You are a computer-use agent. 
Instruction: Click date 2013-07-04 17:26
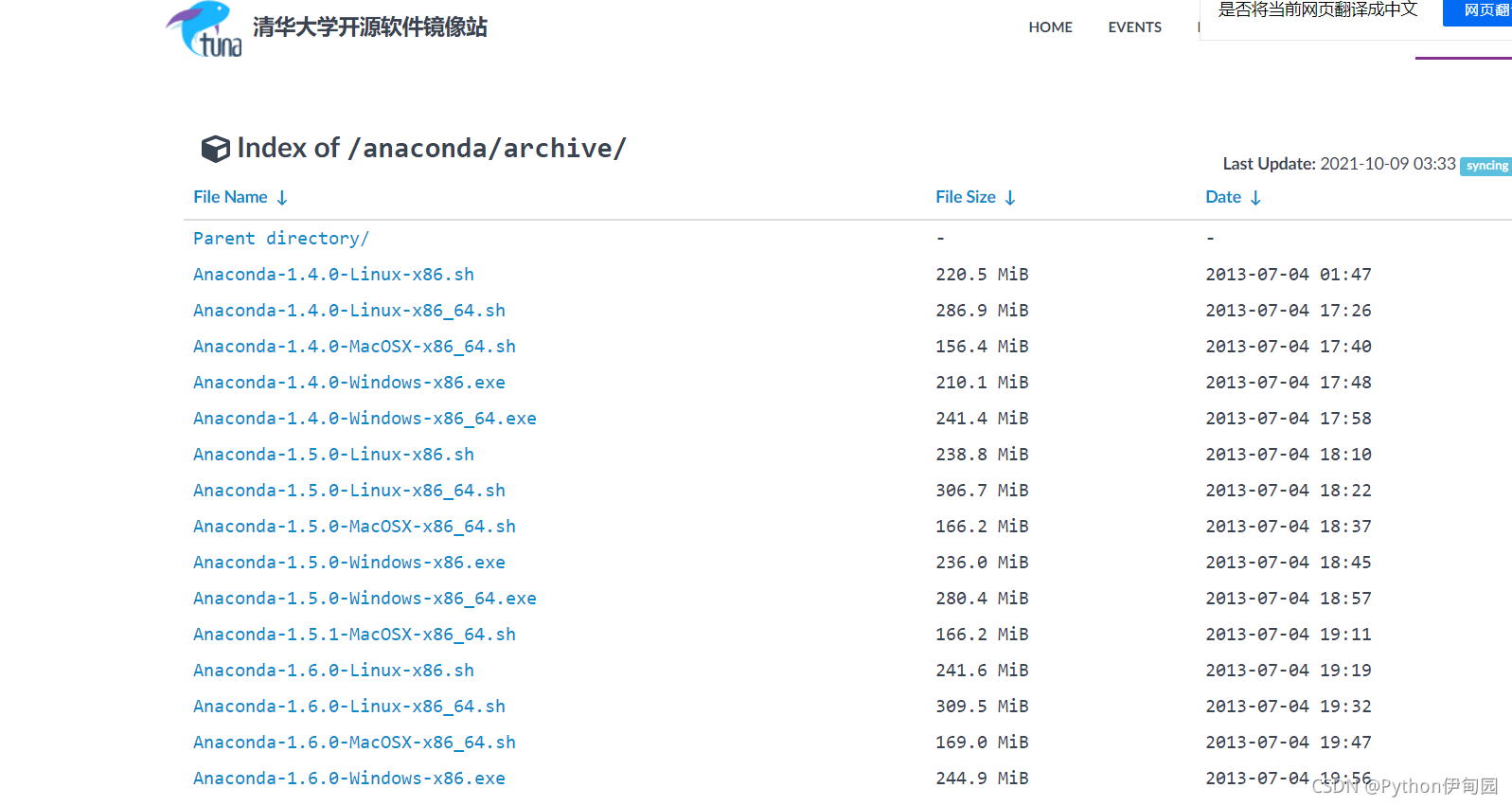pyautogui.click(x=1289, y=311)
